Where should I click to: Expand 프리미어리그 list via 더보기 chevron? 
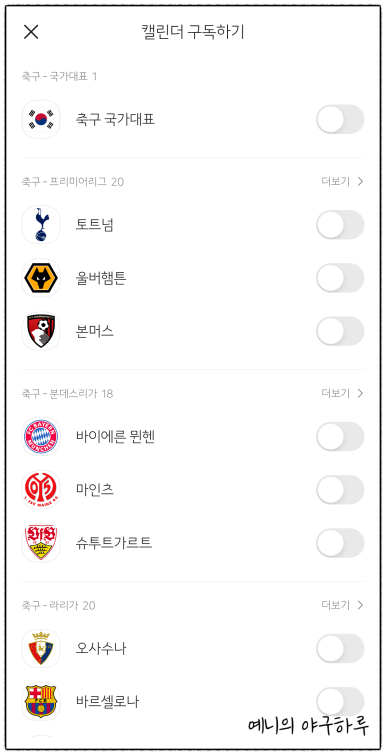tap(343, 182)
